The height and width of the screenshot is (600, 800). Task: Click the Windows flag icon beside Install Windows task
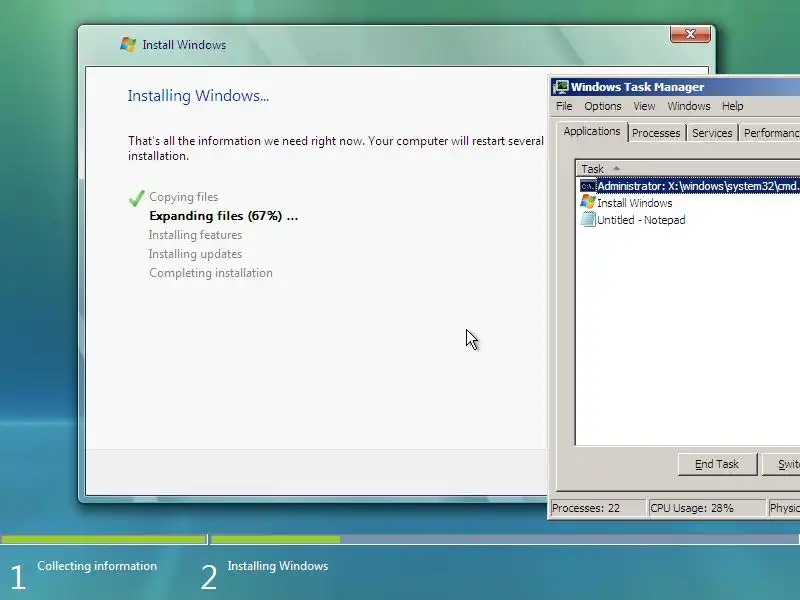point(588,202)
